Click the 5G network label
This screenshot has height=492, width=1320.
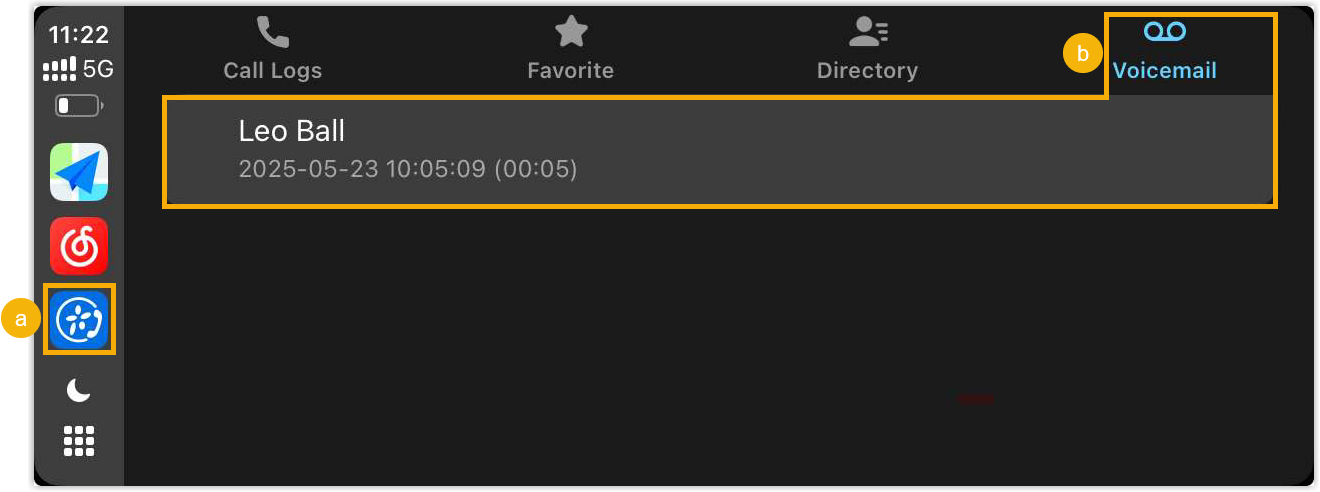pos(98,70)
